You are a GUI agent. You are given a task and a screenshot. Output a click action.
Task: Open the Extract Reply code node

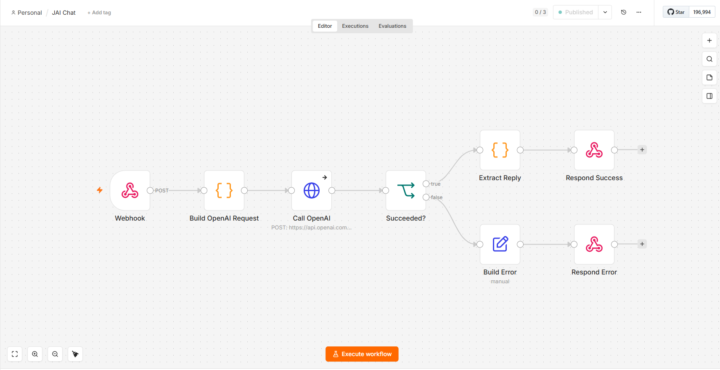[500, 150]
